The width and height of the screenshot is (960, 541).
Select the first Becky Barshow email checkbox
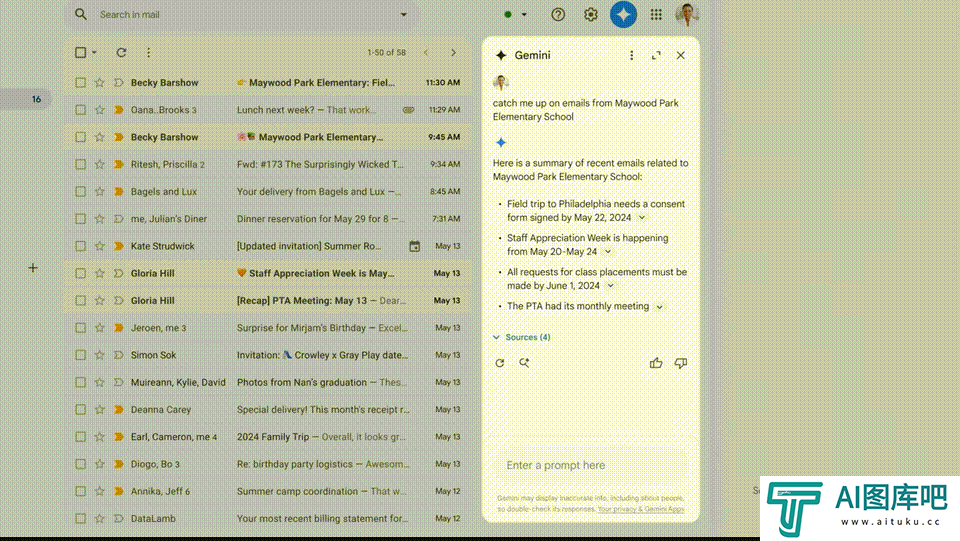point(80,83)
